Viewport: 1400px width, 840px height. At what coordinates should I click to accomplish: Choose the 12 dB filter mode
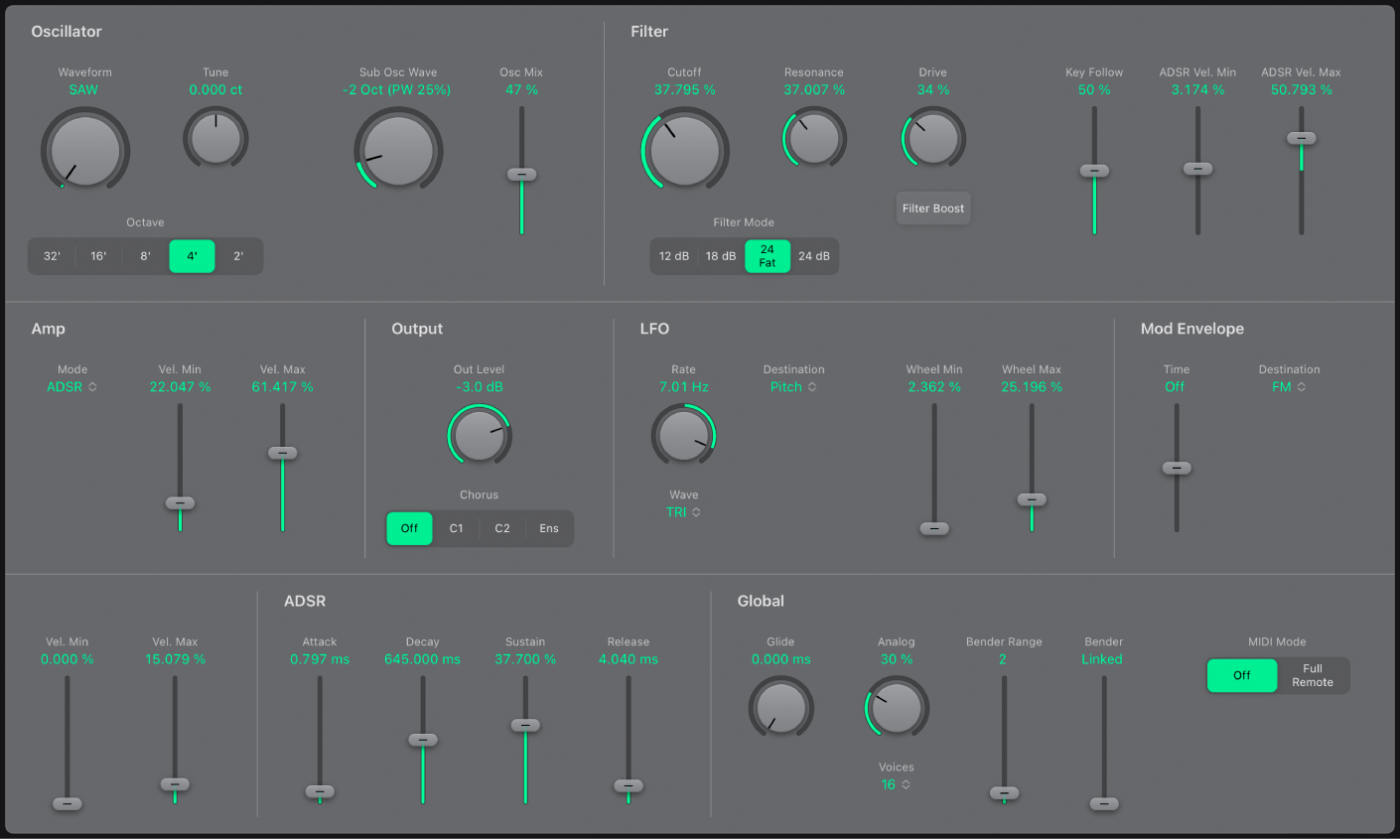674,256
